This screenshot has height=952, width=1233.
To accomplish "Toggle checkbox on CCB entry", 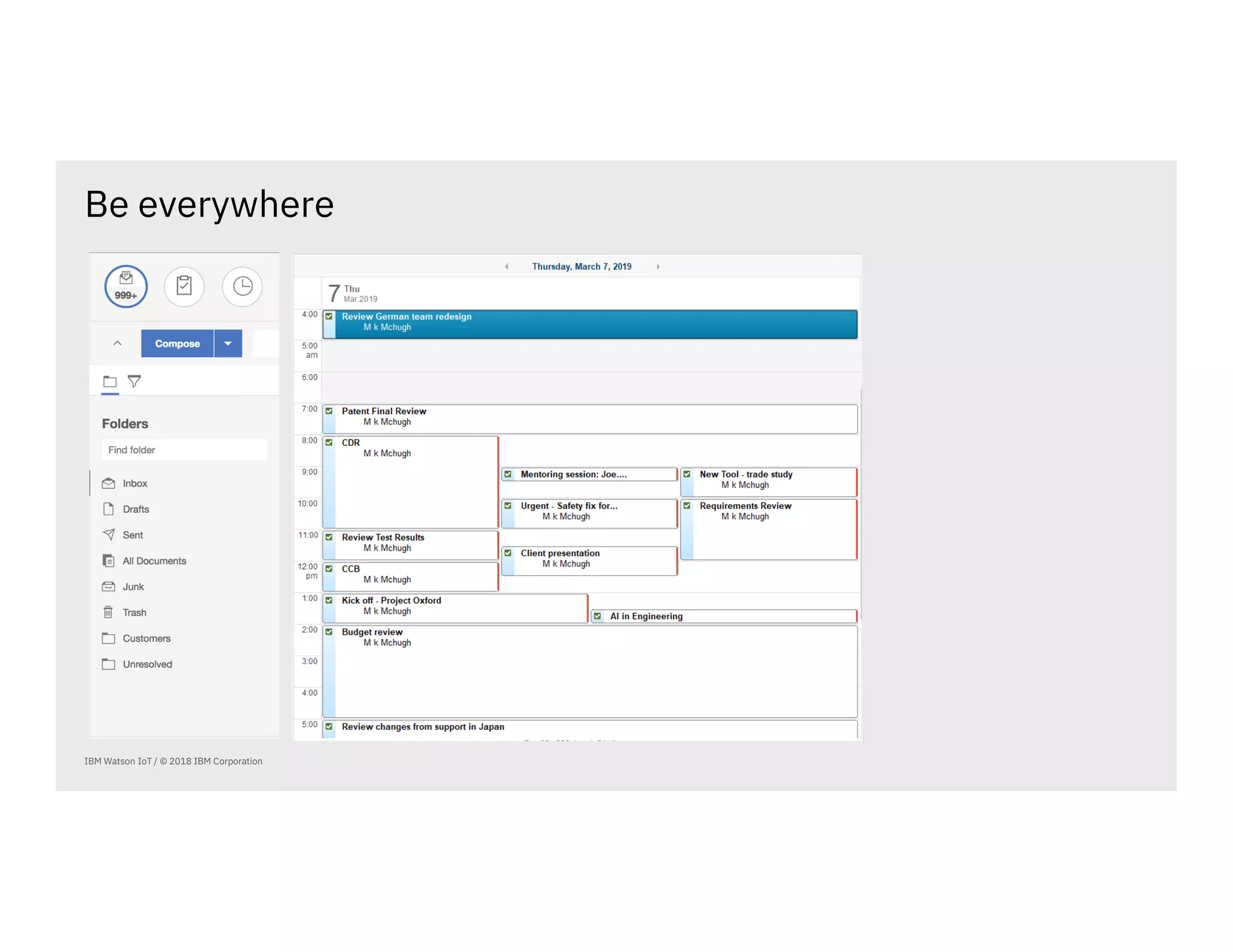I will (329, 569).
